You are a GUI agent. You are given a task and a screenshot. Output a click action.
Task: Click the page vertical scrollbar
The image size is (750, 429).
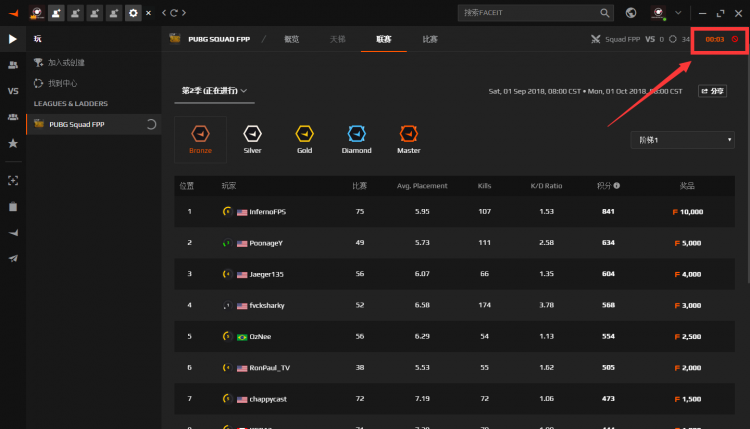tap(748, 167)
